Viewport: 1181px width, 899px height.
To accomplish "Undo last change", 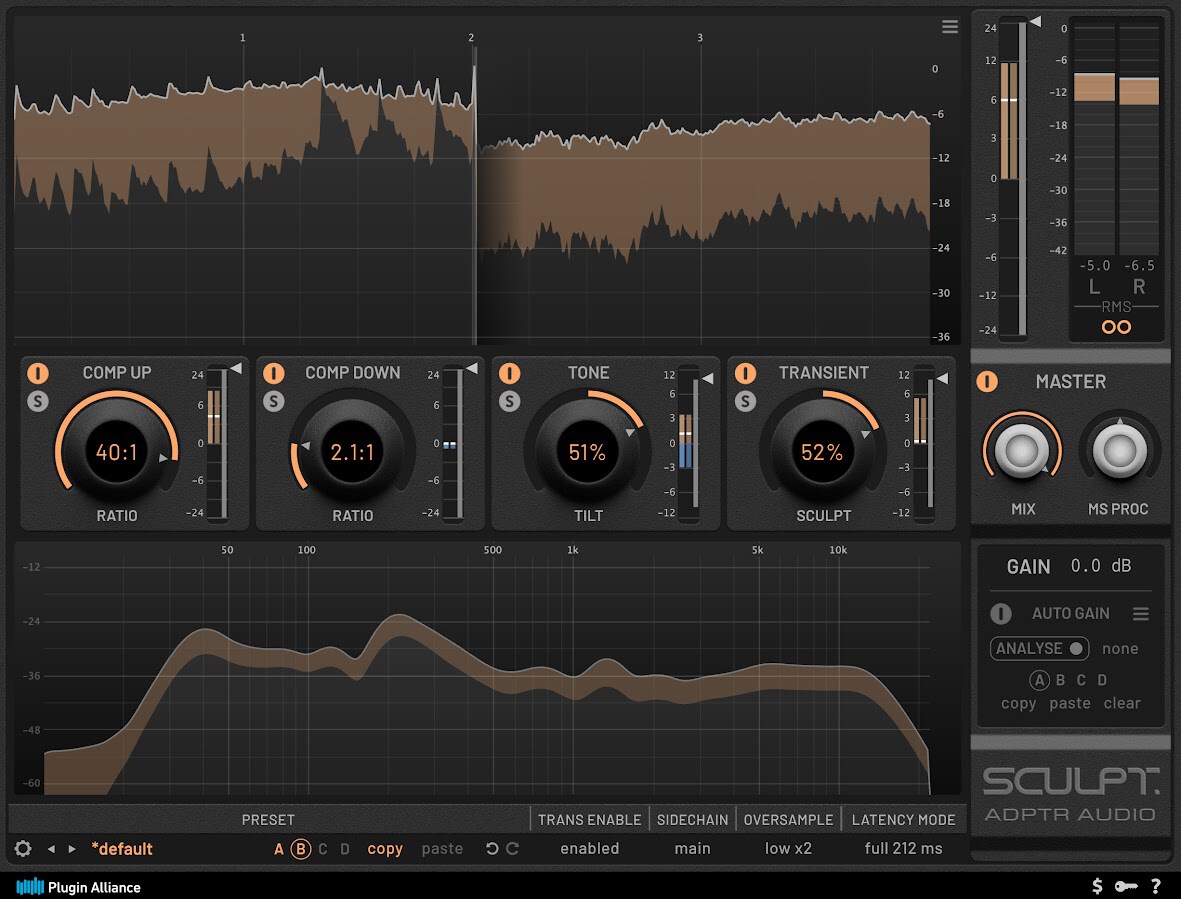I will coord(492,849).
